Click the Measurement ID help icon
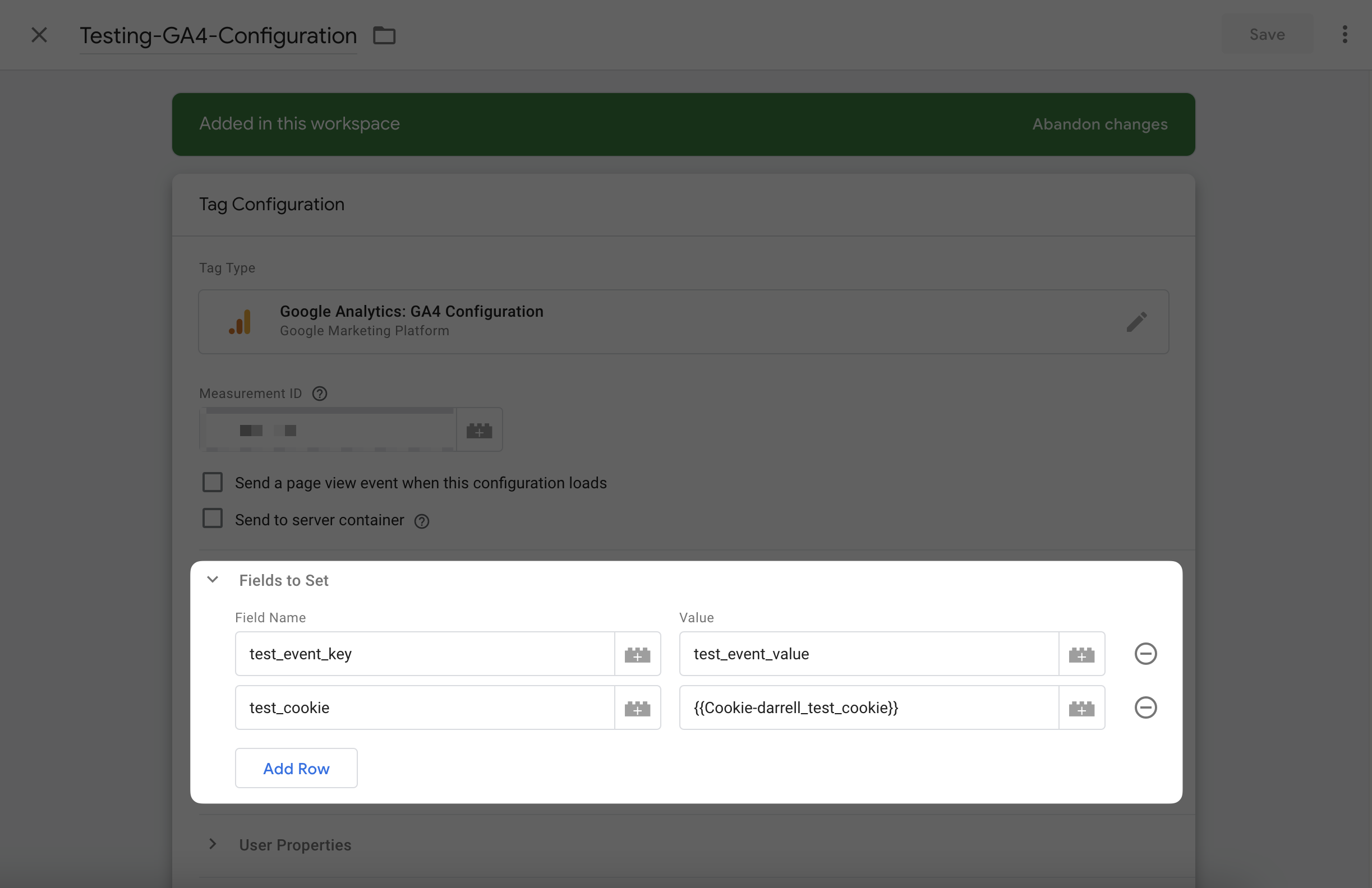This screenshot has width=1372, height=888. 319,394
